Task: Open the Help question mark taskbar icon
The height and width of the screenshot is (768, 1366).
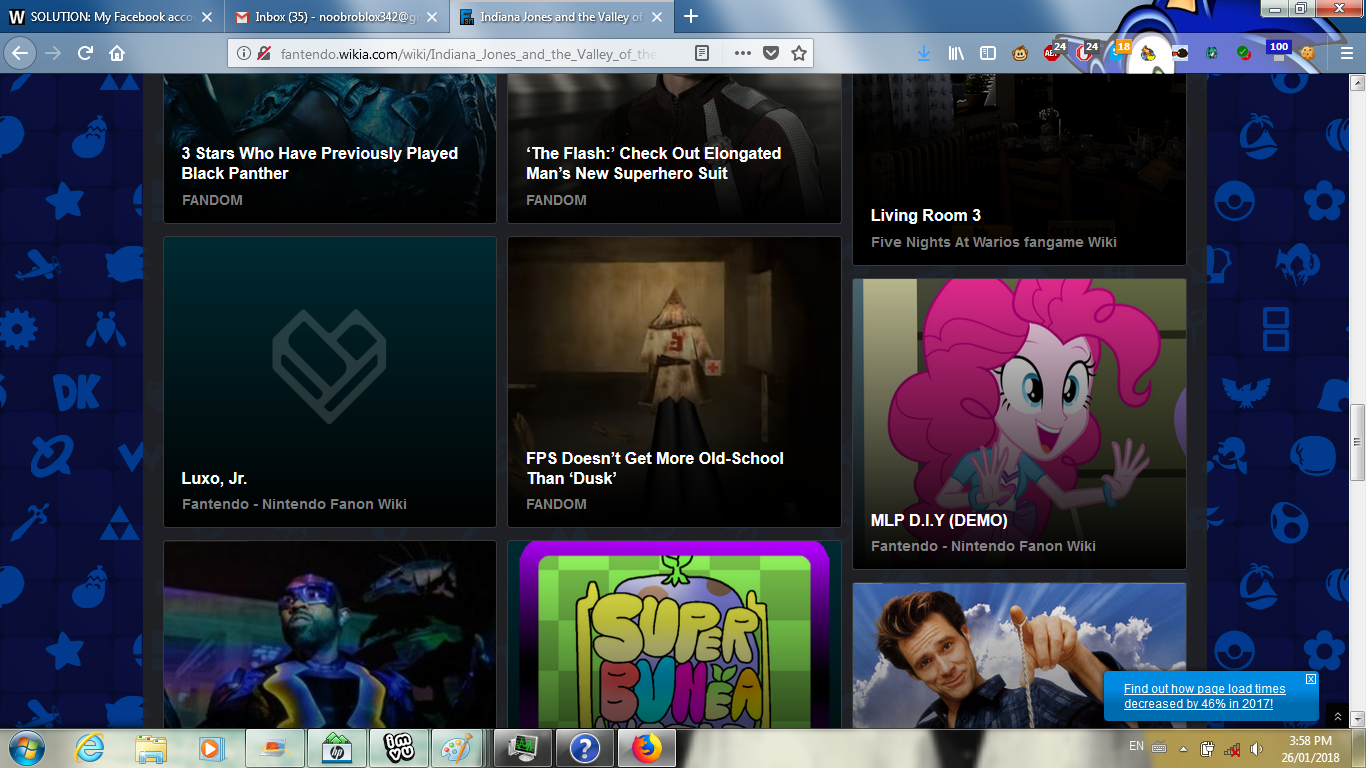Action: pyautogui.click(x=585, y=748)
